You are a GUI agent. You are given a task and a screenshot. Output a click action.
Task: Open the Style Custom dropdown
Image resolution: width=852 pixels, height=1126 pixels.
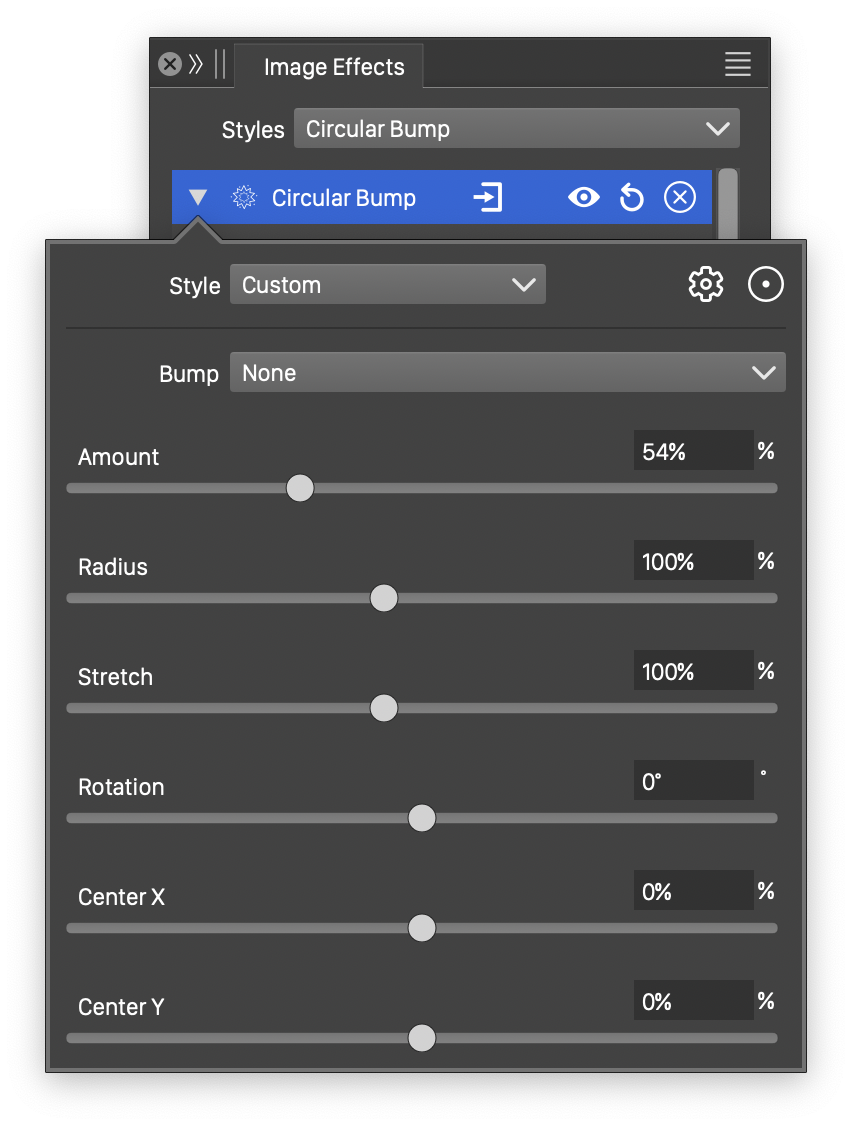coord(387,285)
